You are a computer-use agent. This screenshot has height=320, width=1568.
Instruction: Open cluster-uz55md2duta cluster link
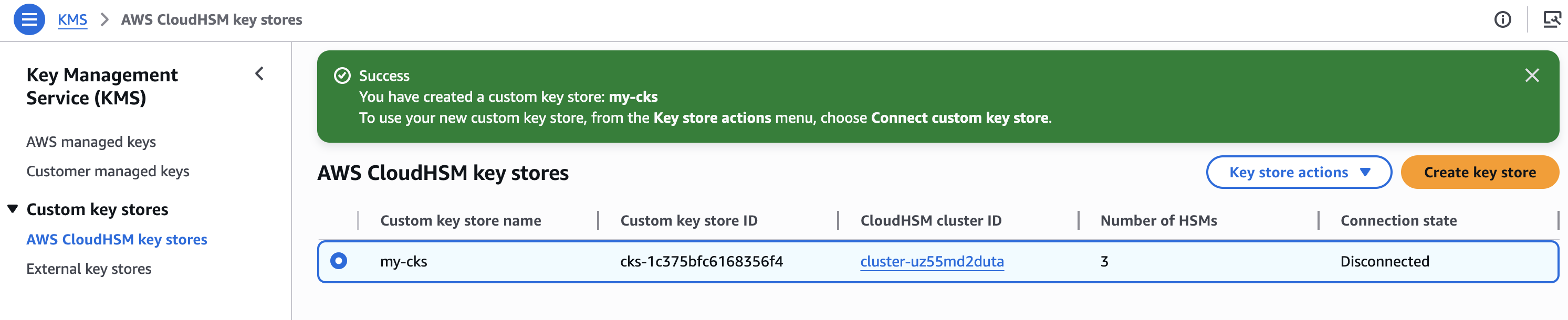point(932,262)
